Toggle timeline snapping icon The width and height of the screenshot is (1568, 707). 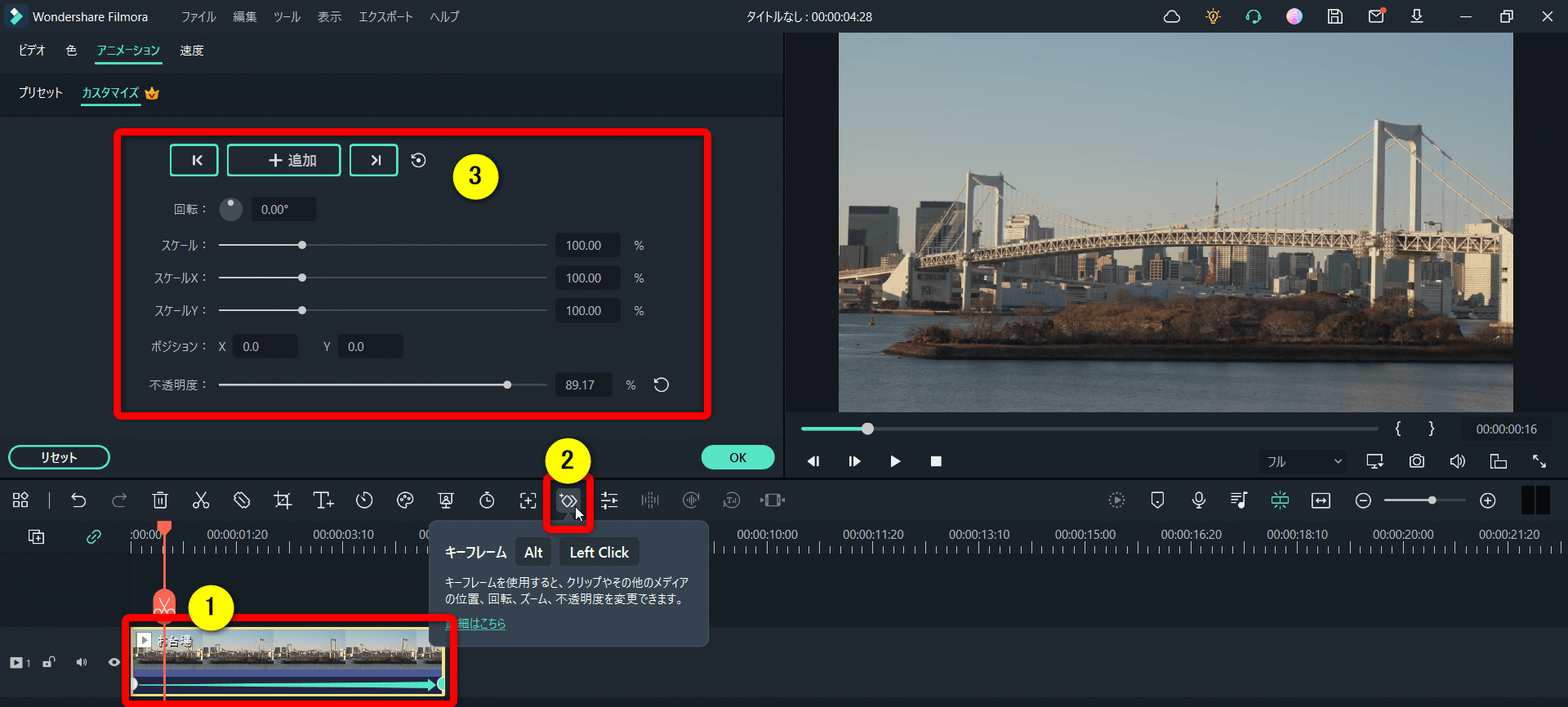[x=1280, y=500]
